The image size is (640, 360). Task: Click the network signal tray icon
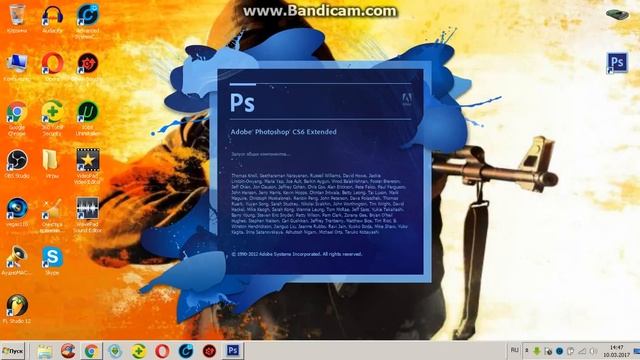pyautogui.click(x=582, y=351)
